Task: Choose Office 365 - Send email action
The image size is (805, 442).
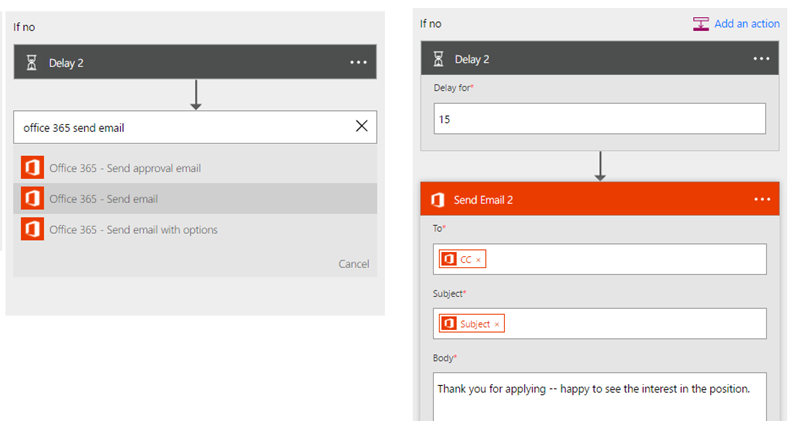Action: click(x=104, y=199)
